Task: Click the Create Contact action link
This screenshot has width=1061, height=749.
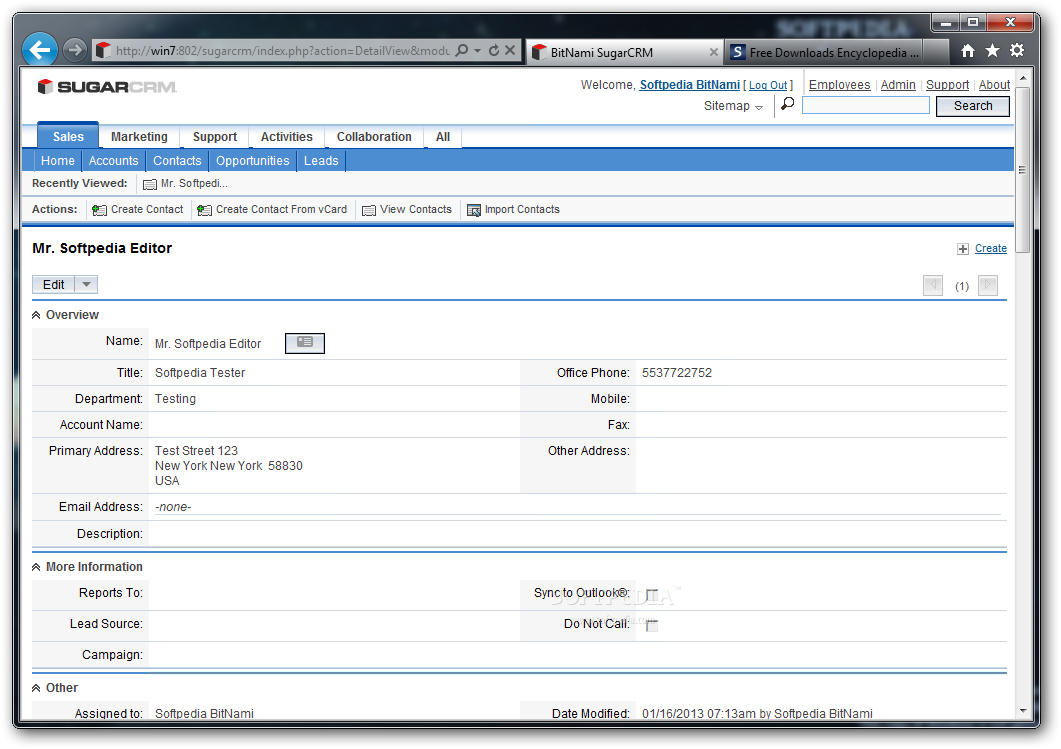Action: point(147,210)
